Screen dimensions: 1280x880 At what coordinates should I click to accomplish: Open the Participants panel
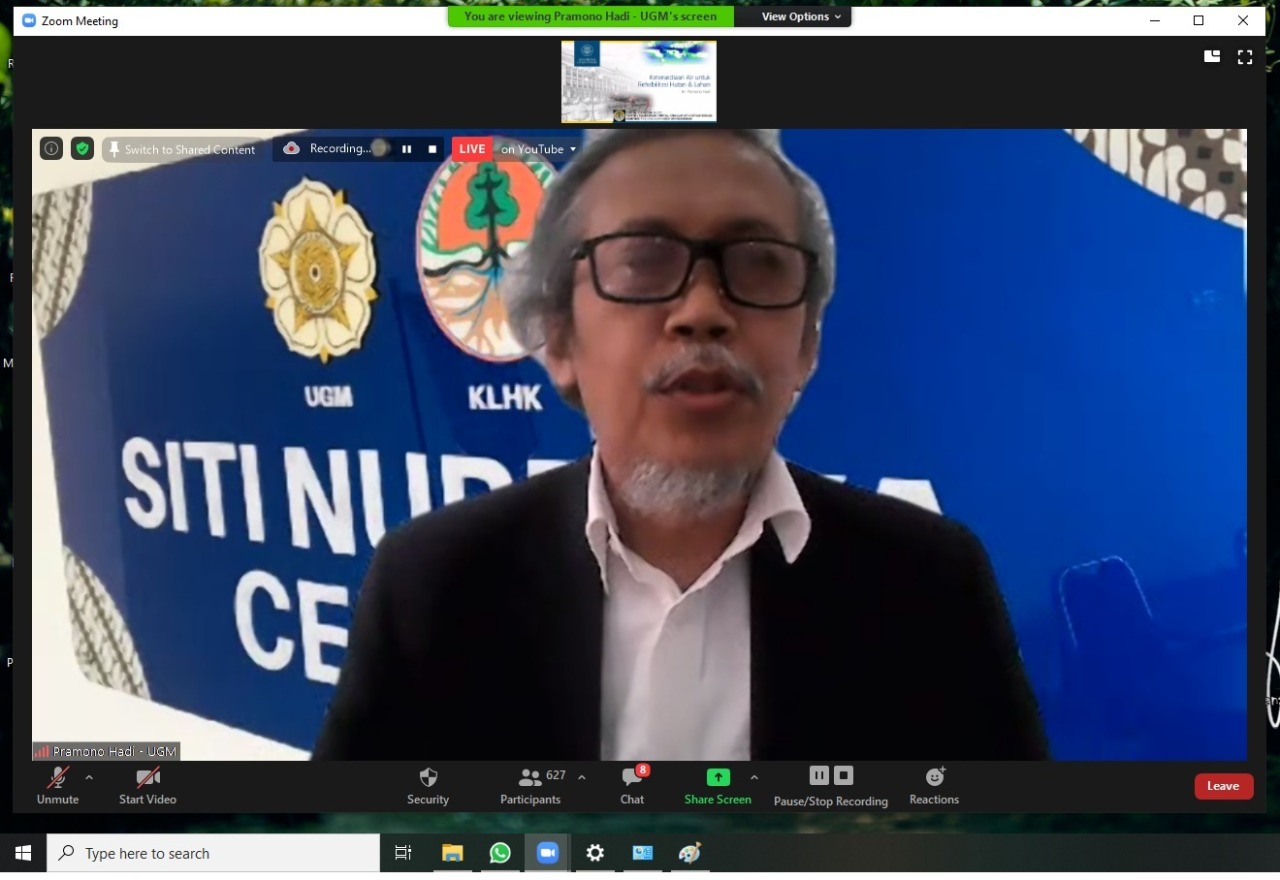[x=532, y=786]
